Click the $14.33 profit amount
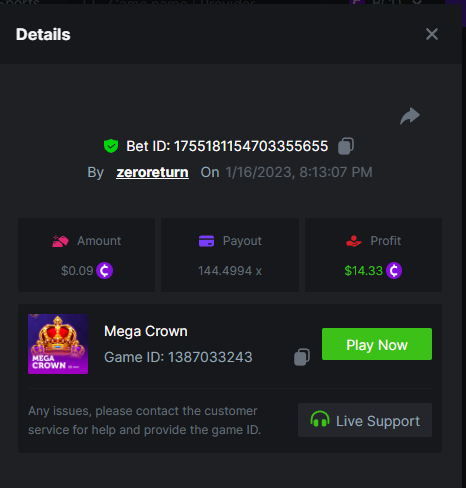 coord(363,271)
